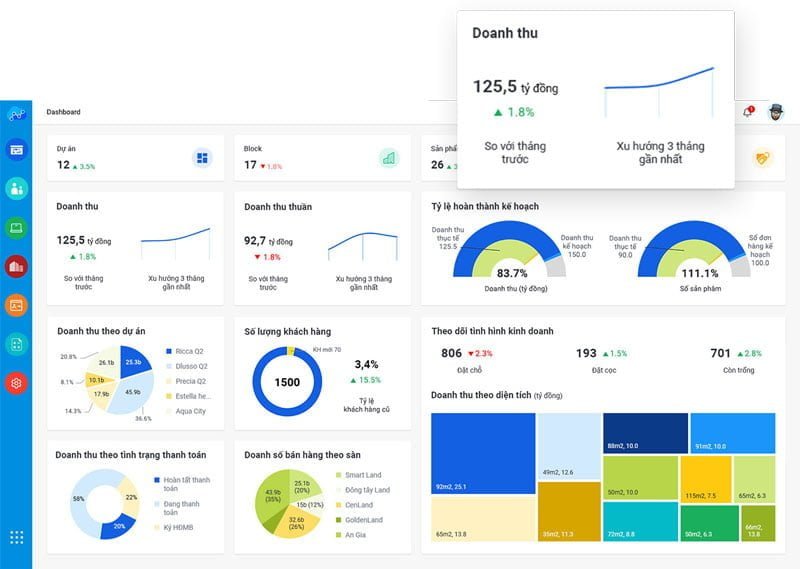This screenshot has width=800, height=569.
Task: Open the red settings gear in the sidebar
Action: click(x=16, y=382)
